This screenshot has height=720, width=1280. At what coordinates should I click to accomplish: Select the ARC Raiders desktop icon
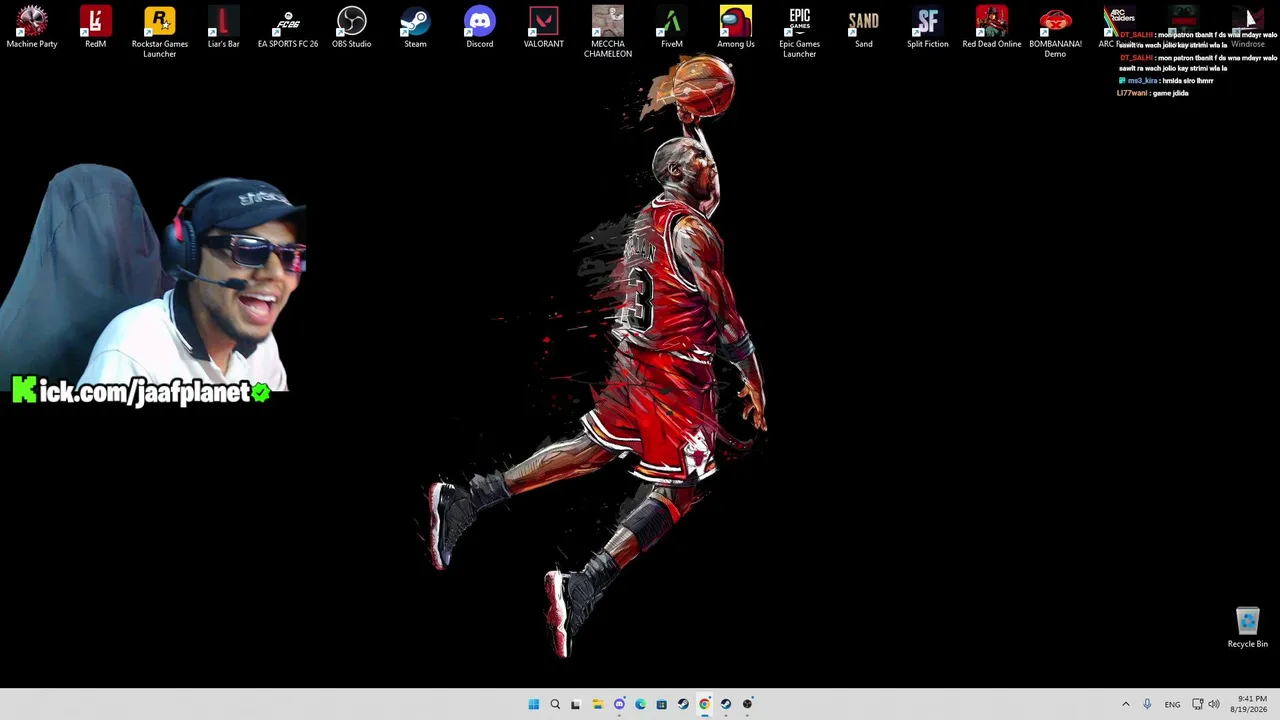(1118, 28)
